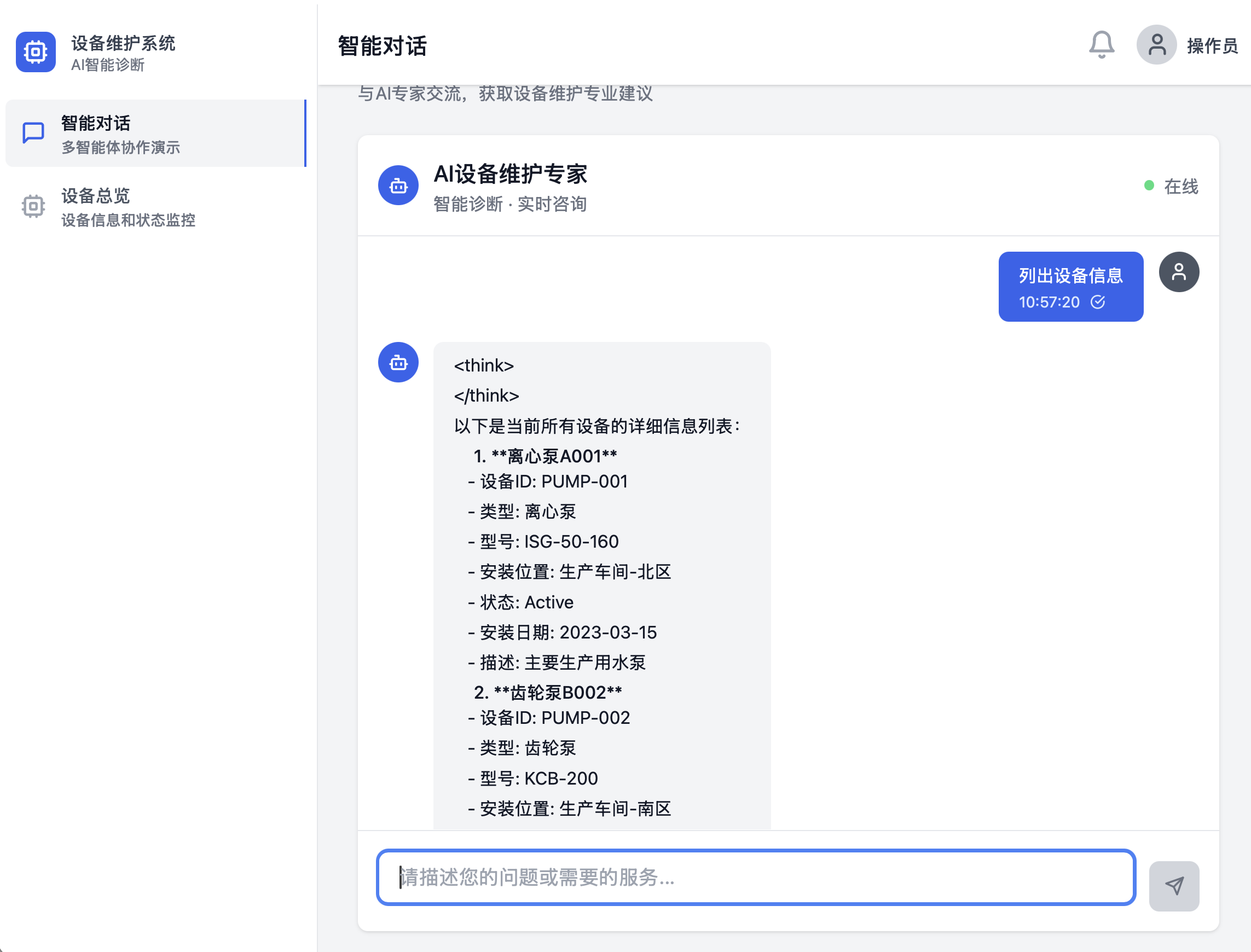The width and height of the screenshot is (1251, 952).
Task: Click the 多智能体协作演示 subtitle text
Action: coord(120,148)
